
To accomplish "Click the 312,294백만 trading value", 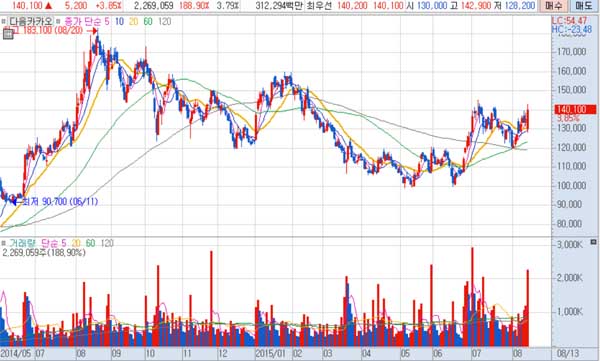I will [279, 6].
